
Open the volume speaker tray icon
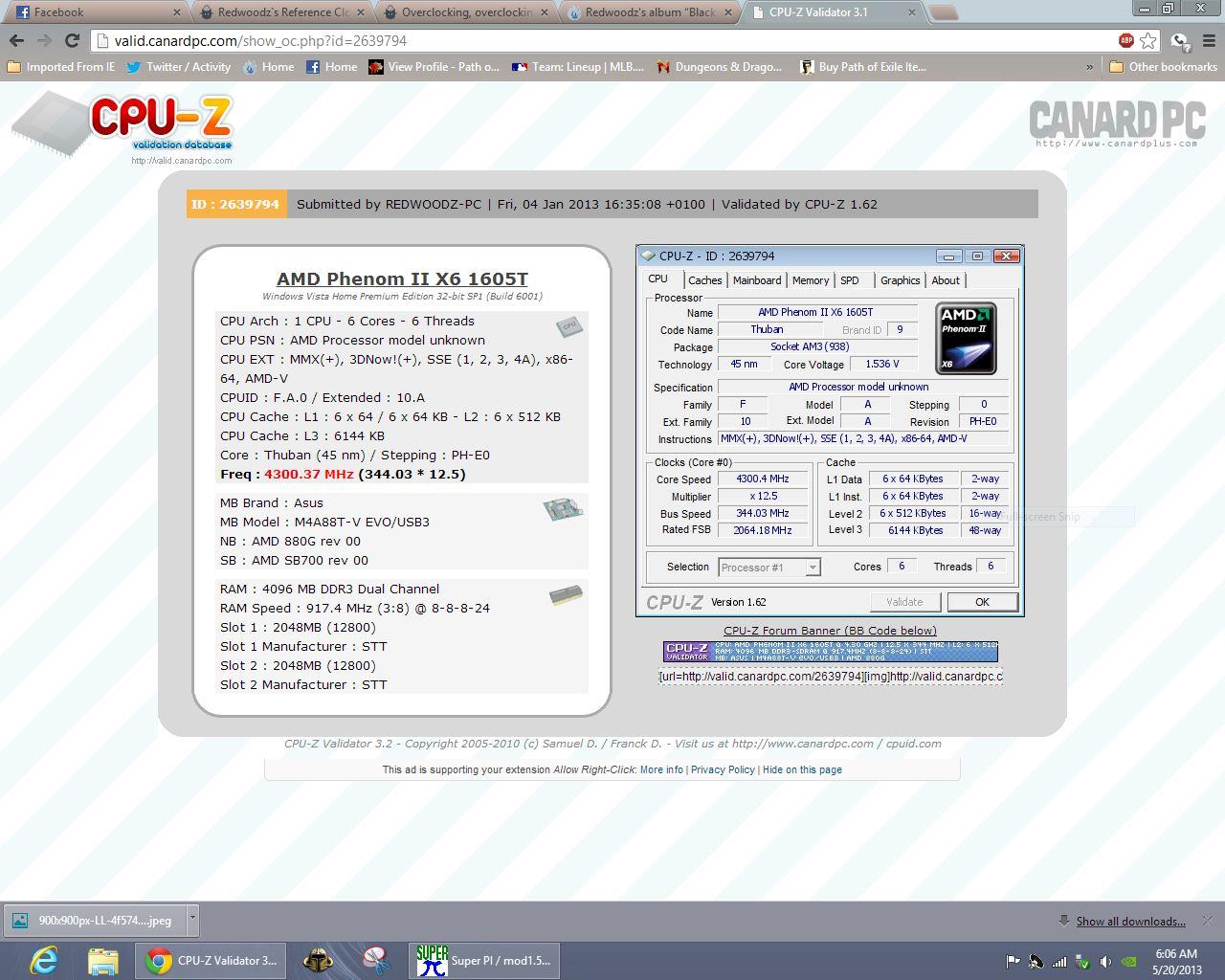[x=1105, y=961]
